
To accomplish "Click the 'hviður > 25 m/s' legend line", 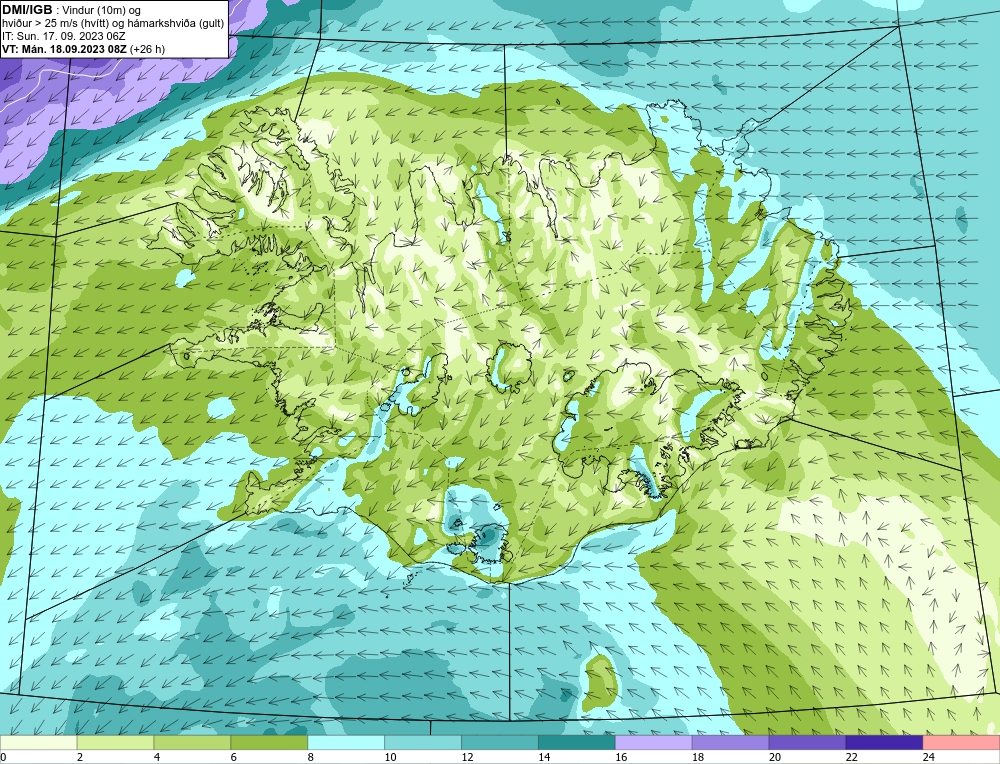I will point(113,23).
